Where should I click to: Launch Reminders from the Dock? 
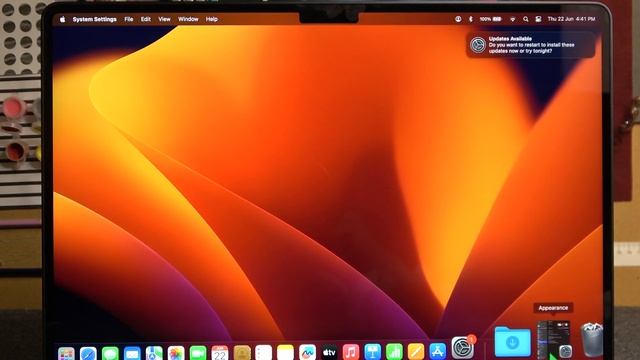(263, 353)
